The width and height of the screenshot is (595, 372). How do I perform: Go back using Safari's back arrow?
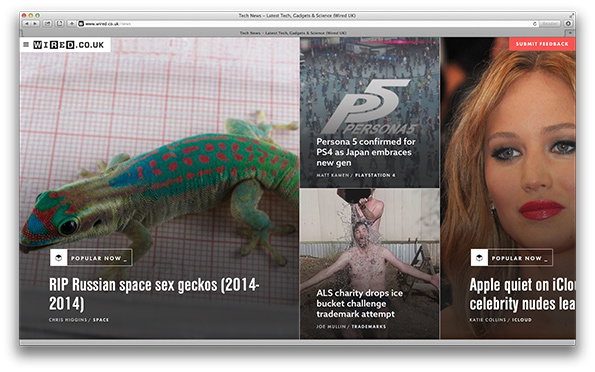click(27, 24)
